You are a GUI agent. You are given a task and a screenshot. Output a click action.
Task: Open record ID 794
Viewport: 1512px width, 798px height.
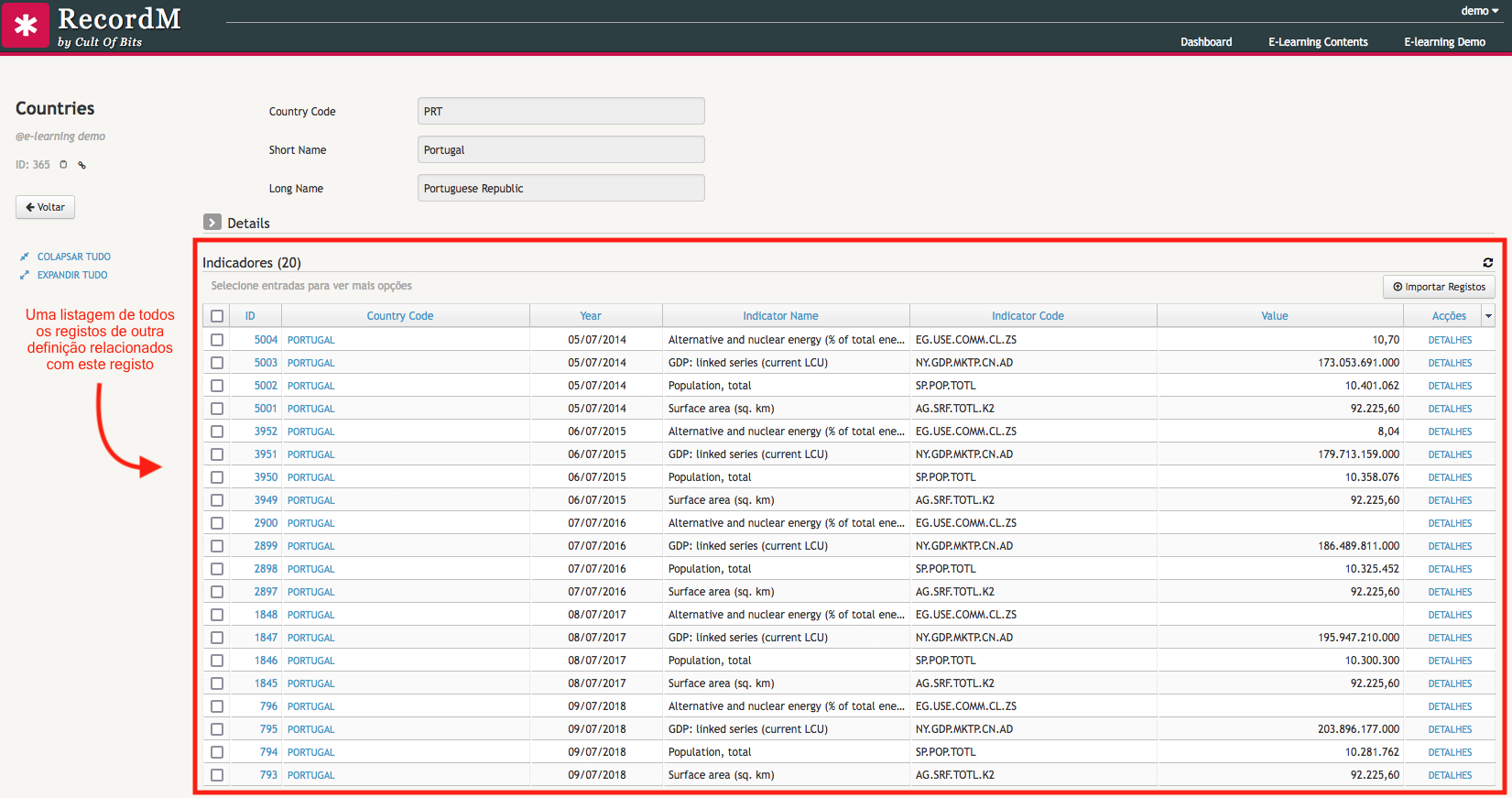(x=268, y=752)
